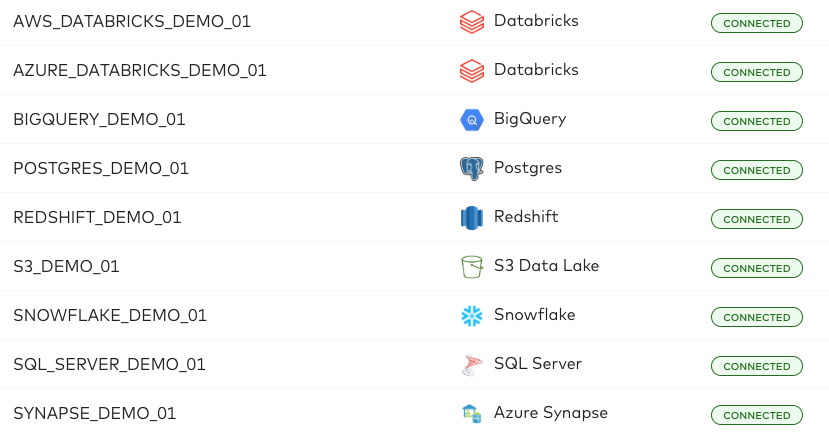Open the AWS_DATABRICKS_DEMO_01 connection
This screenshot has height=437, width=829.
click(x=132, y=22)
